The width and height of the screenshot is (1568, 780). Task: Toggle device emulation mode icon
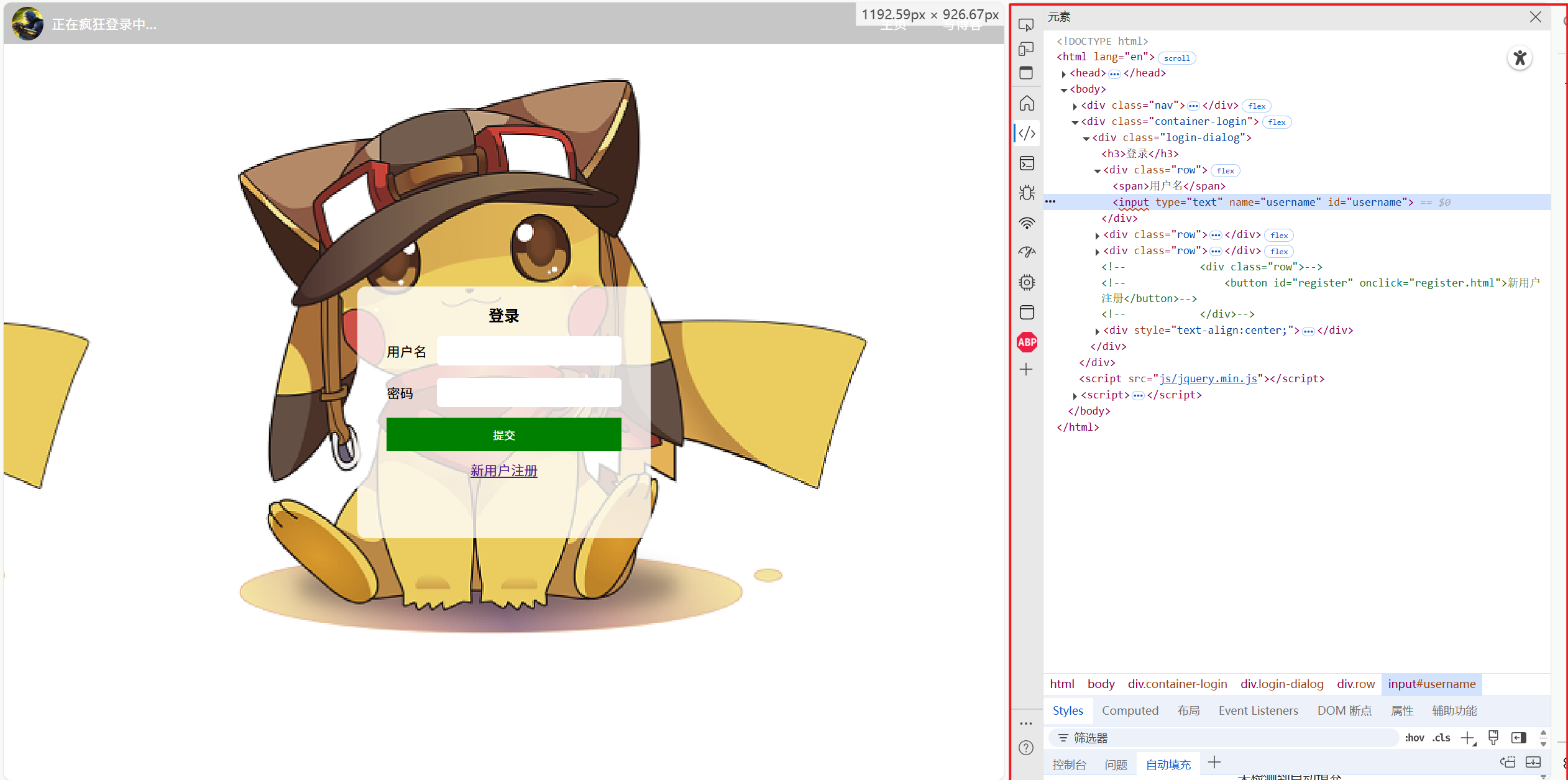[x=1026, y=49]
